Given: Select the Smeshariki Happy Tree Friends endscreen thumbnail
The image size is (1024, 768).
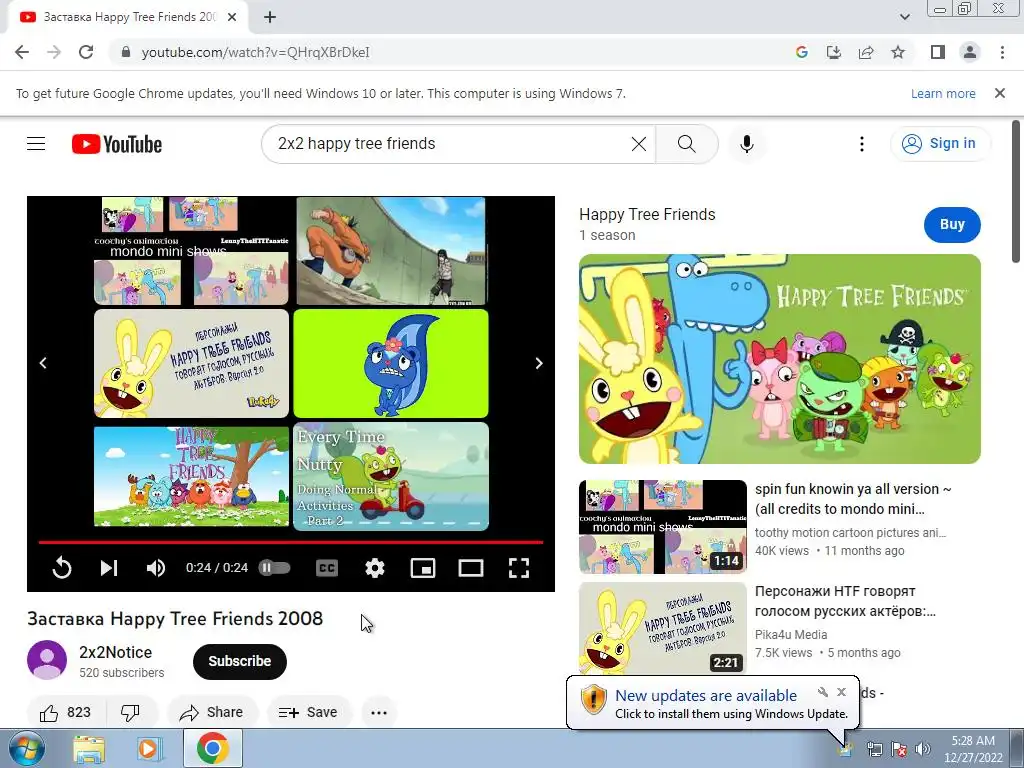Looking at the screenshot, I should tap(191, 476).
